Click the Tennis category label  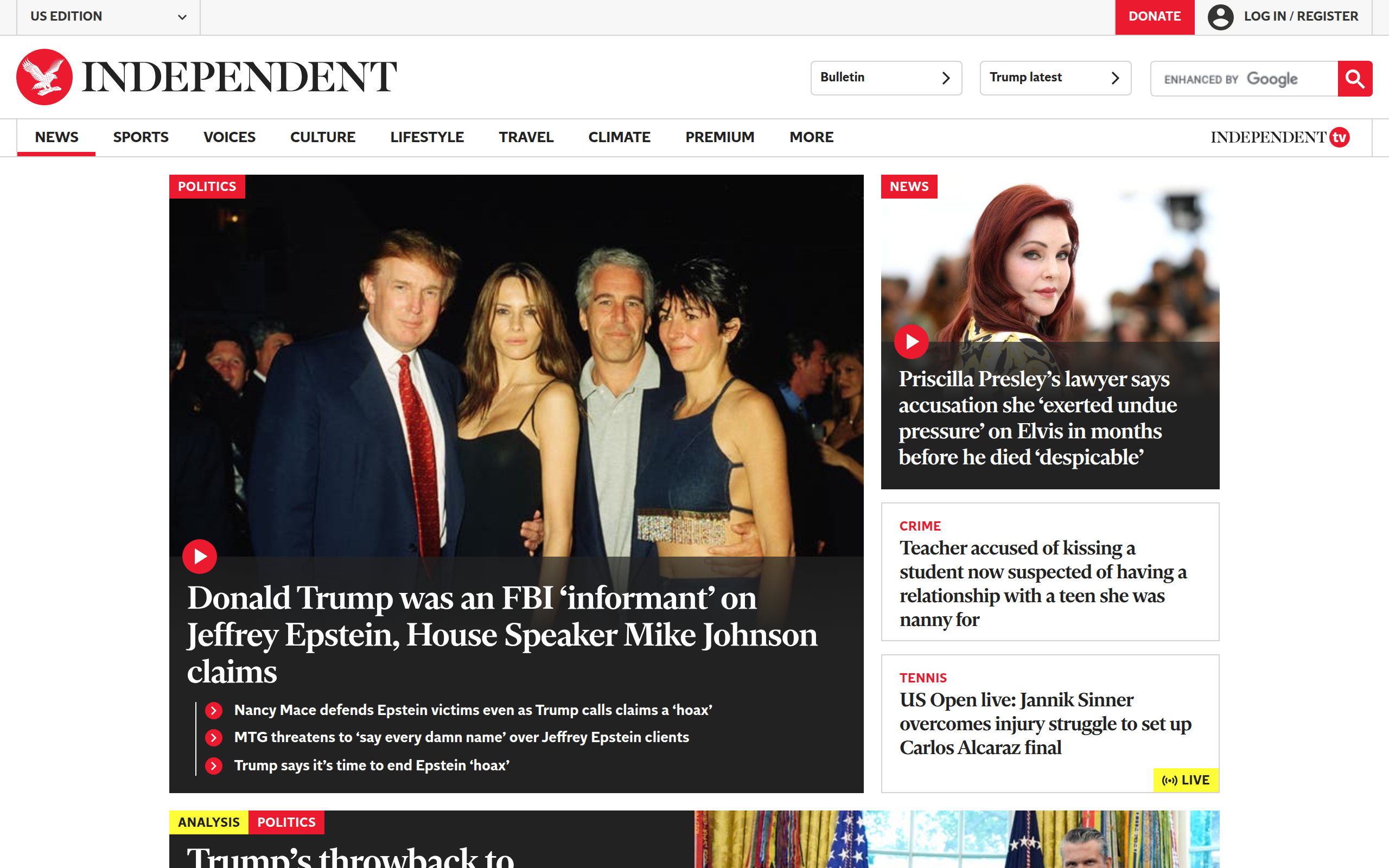point(923,678)
